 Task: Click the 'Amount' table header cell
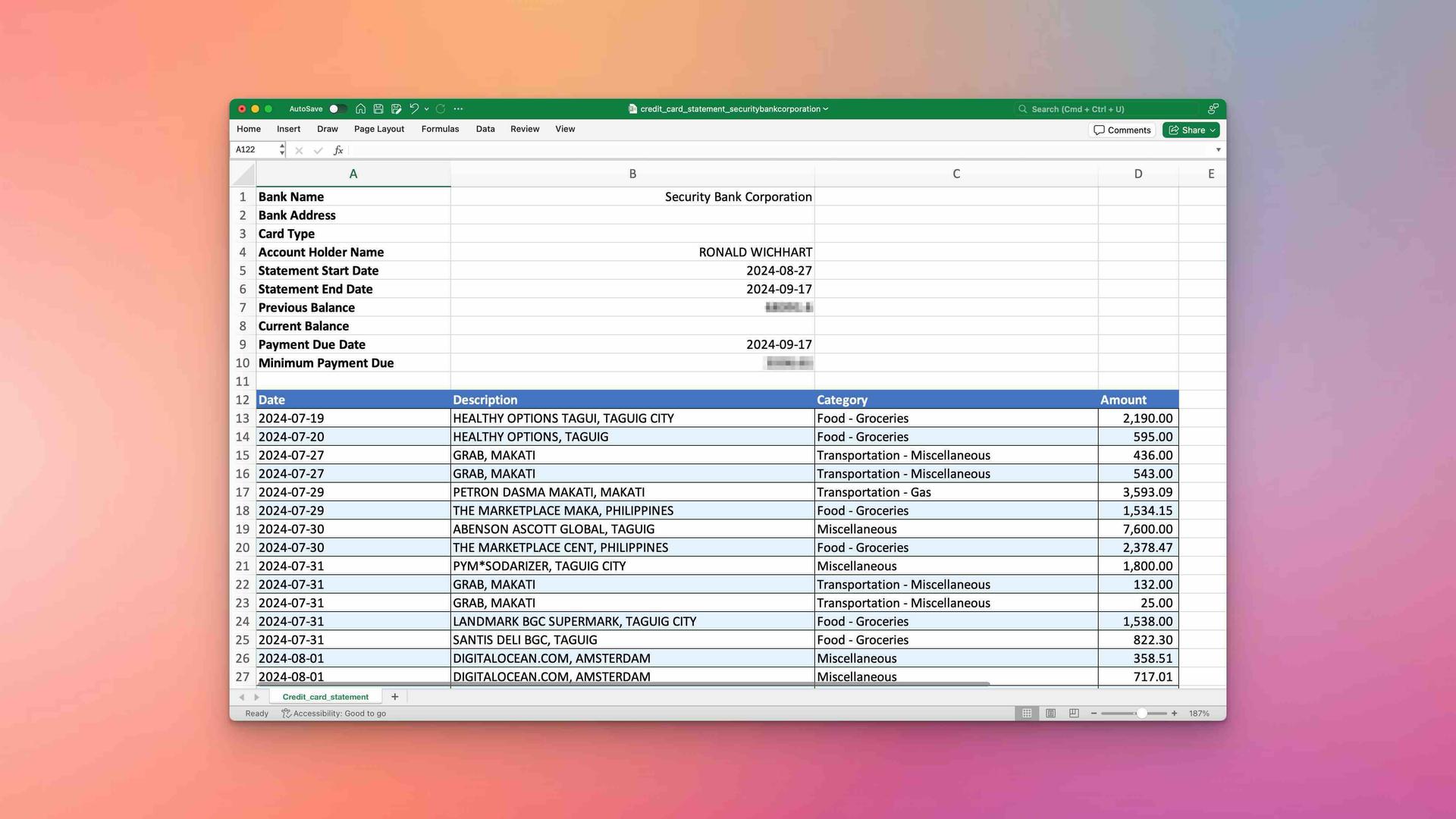point(1138,400)
